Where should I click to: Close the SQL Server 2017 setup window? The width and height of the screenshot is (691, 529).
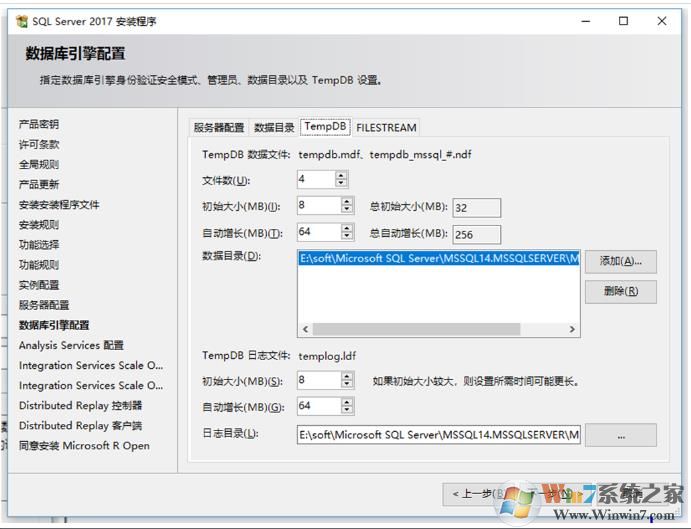(661, 21)
